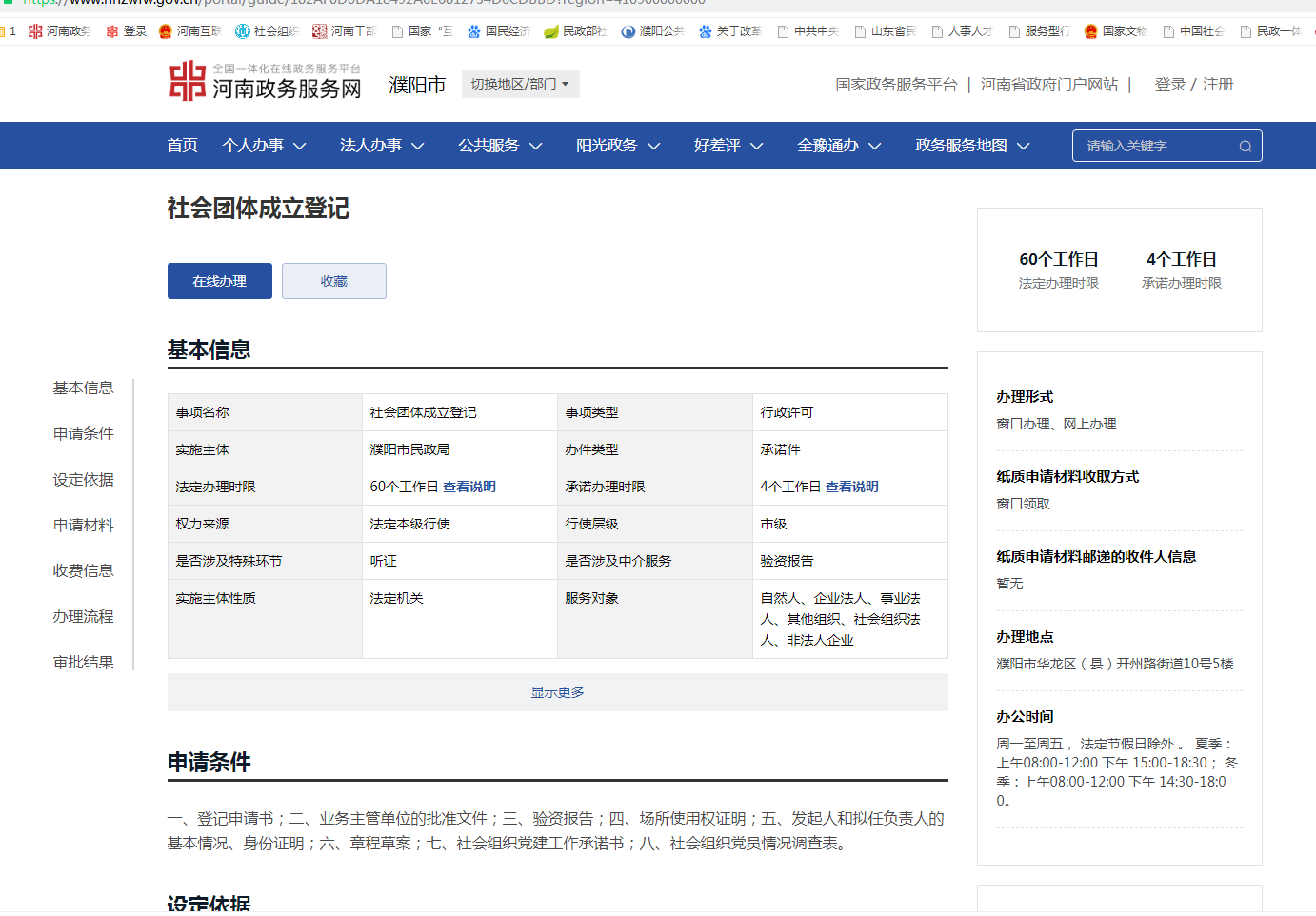Expand the table with 显示更多
Viewport: 1316px width, 916px height.
[557, 692]
